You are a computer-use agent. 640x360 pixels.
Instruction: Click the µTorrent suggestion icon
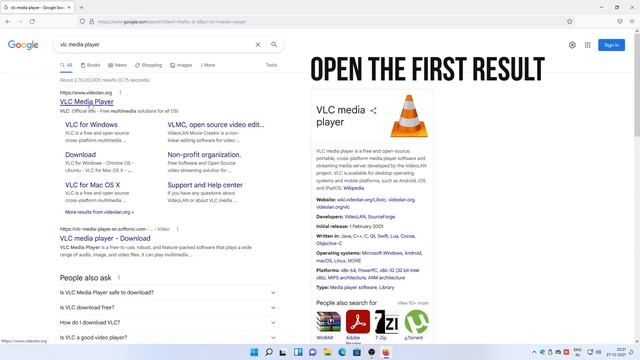(x=416, y=322)
